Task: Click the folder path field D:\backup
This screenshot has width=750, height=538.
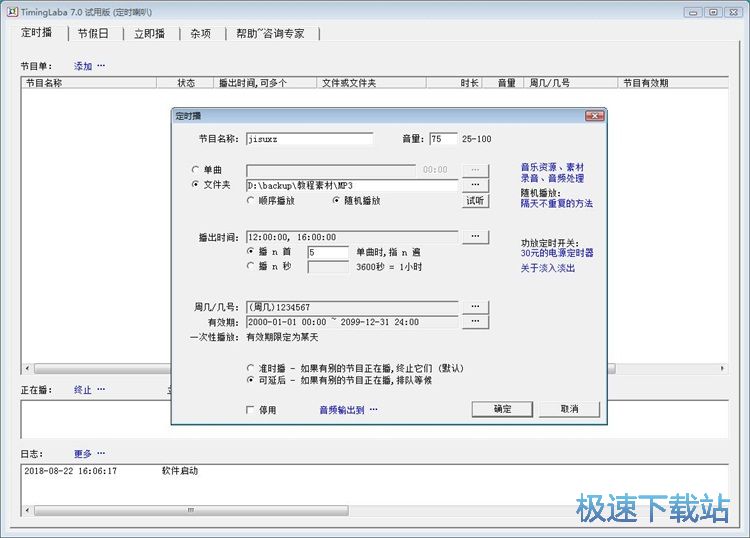Action: (352, 186)
